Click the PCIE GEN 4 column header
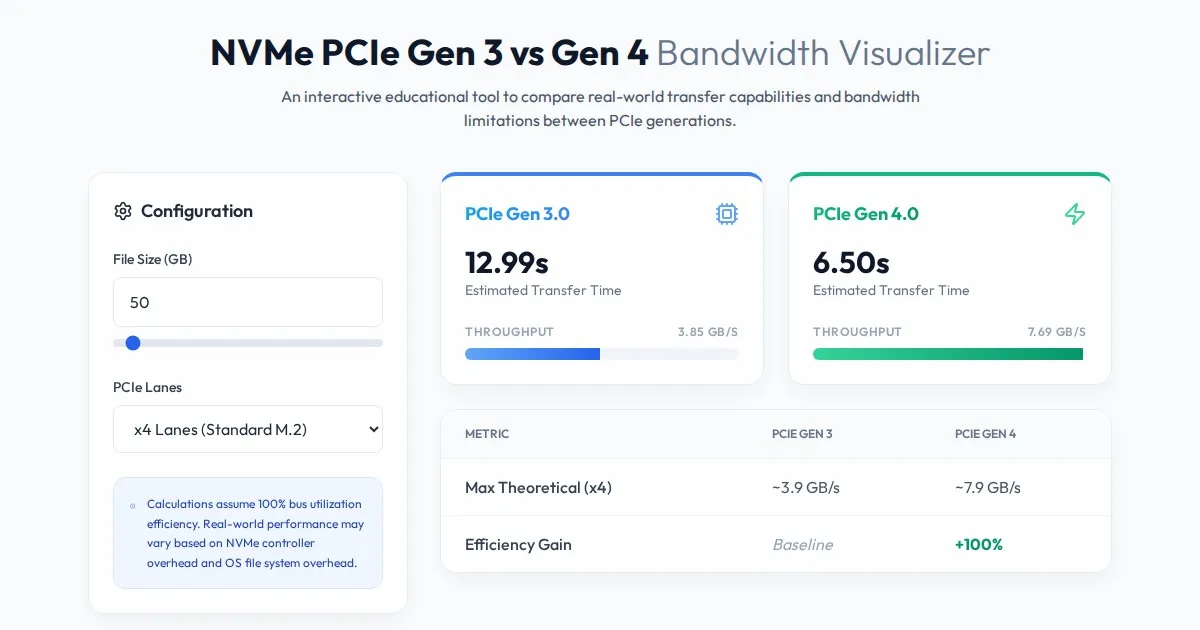 (x=985, y=434)
